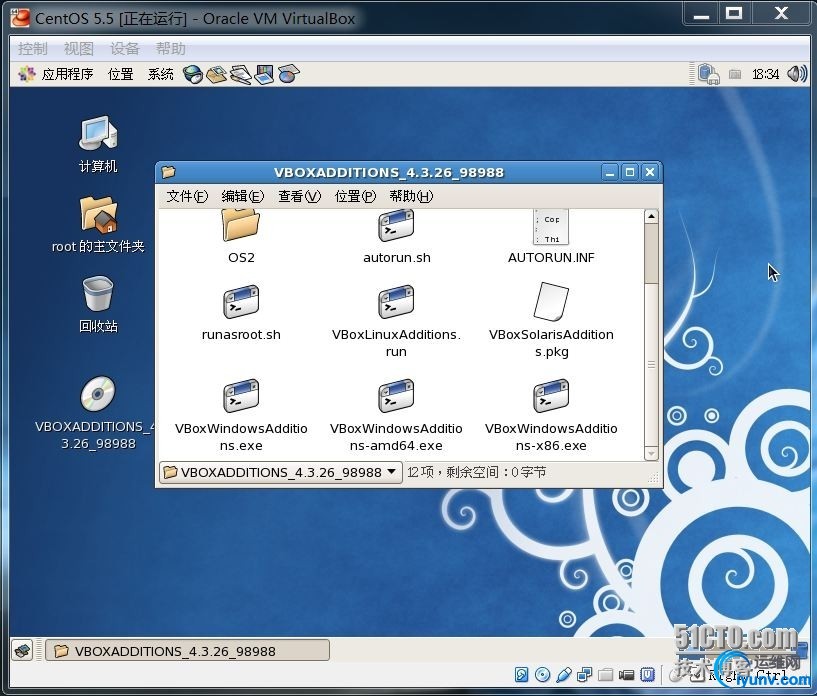This screenshot has height=696, width=817.
Task: Open the 查看(V) menu
Action: pyautogui.click(x=299, y=196)
